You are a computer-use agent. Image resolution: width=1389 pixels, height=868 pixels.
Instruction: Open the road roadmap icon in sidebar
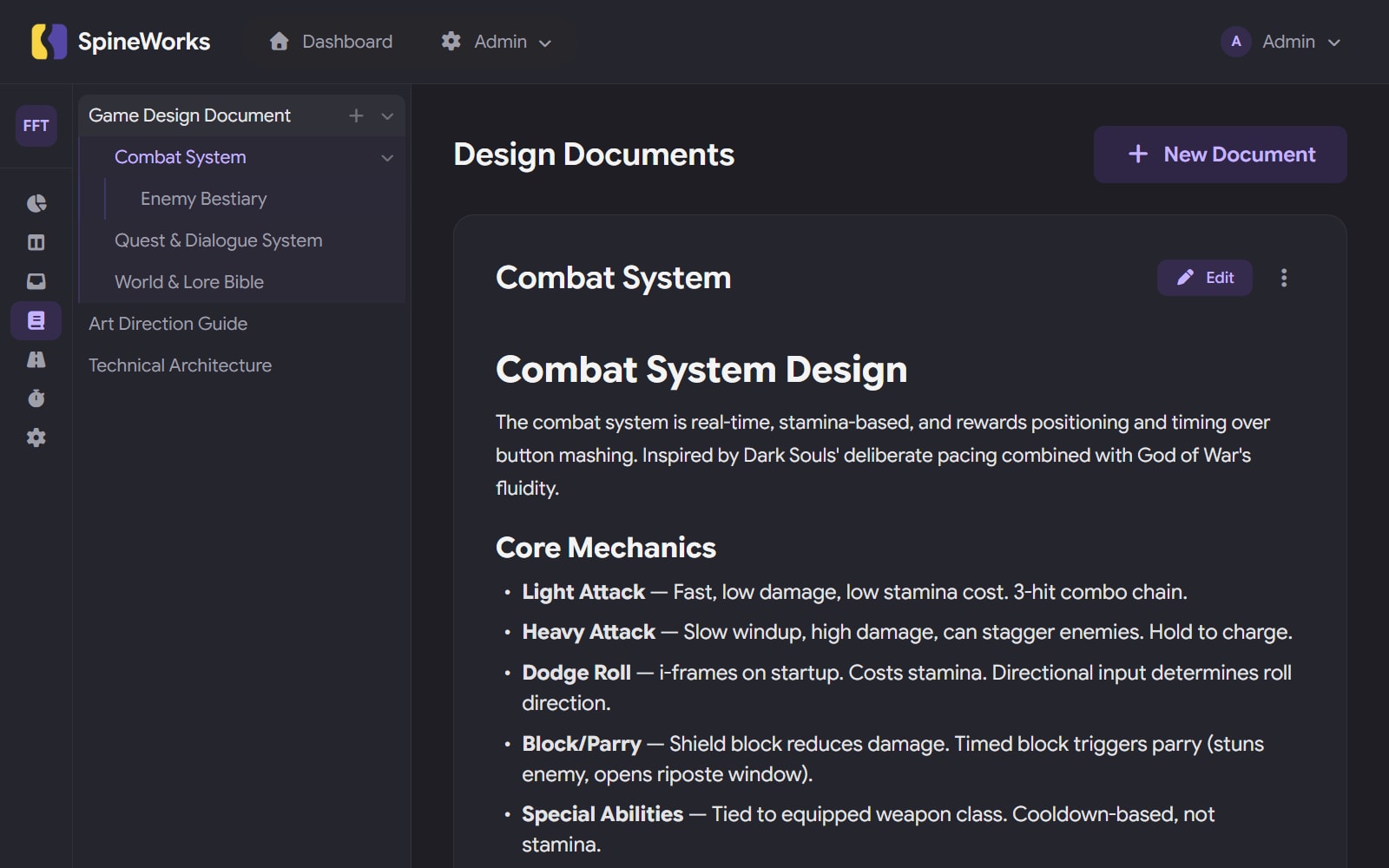[36, 359]
